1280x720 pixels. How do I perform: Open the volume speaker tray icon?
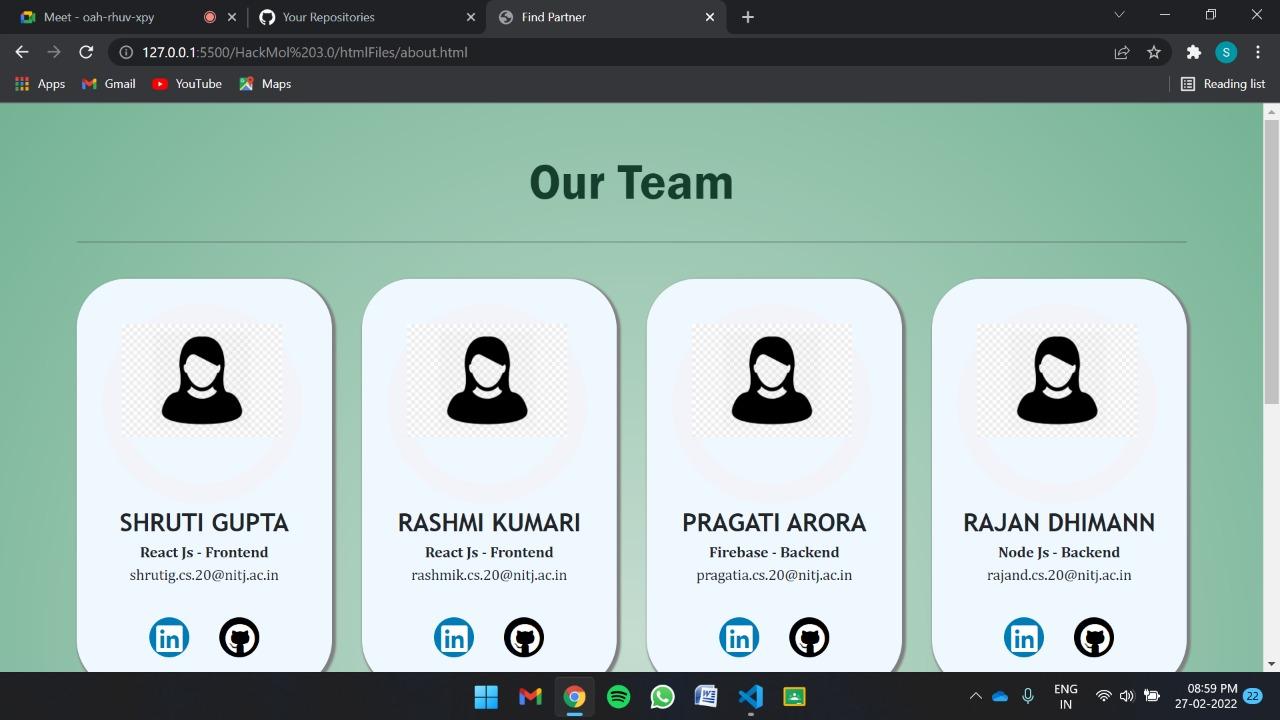[1127, 696]
